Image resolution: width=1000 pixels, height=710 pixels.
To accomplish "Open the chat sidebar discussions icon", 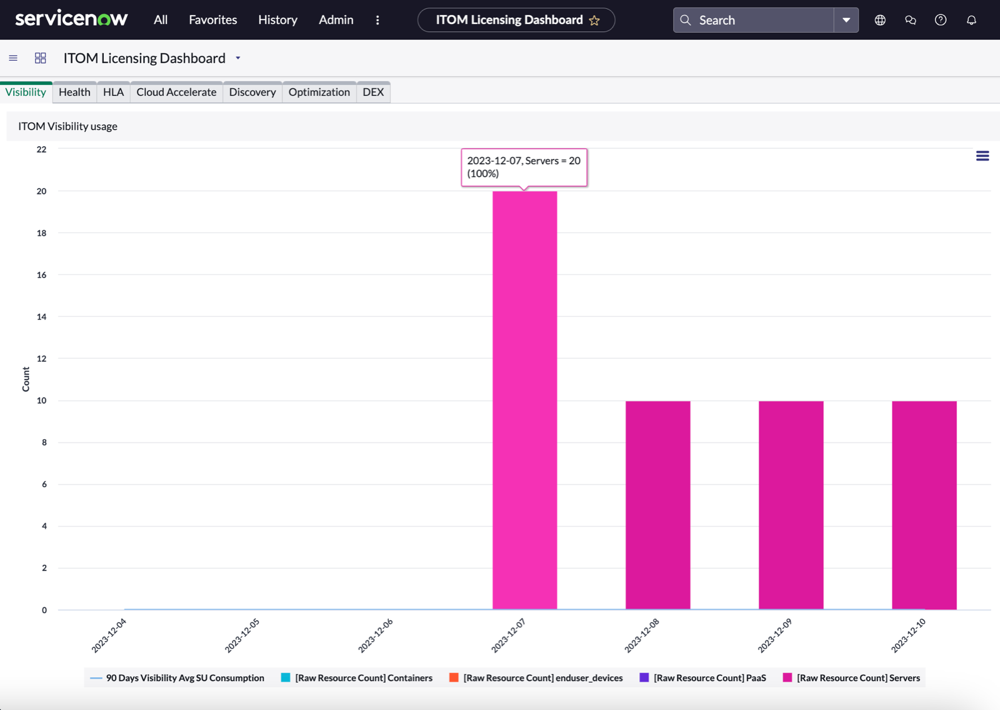I will [911, 20].
